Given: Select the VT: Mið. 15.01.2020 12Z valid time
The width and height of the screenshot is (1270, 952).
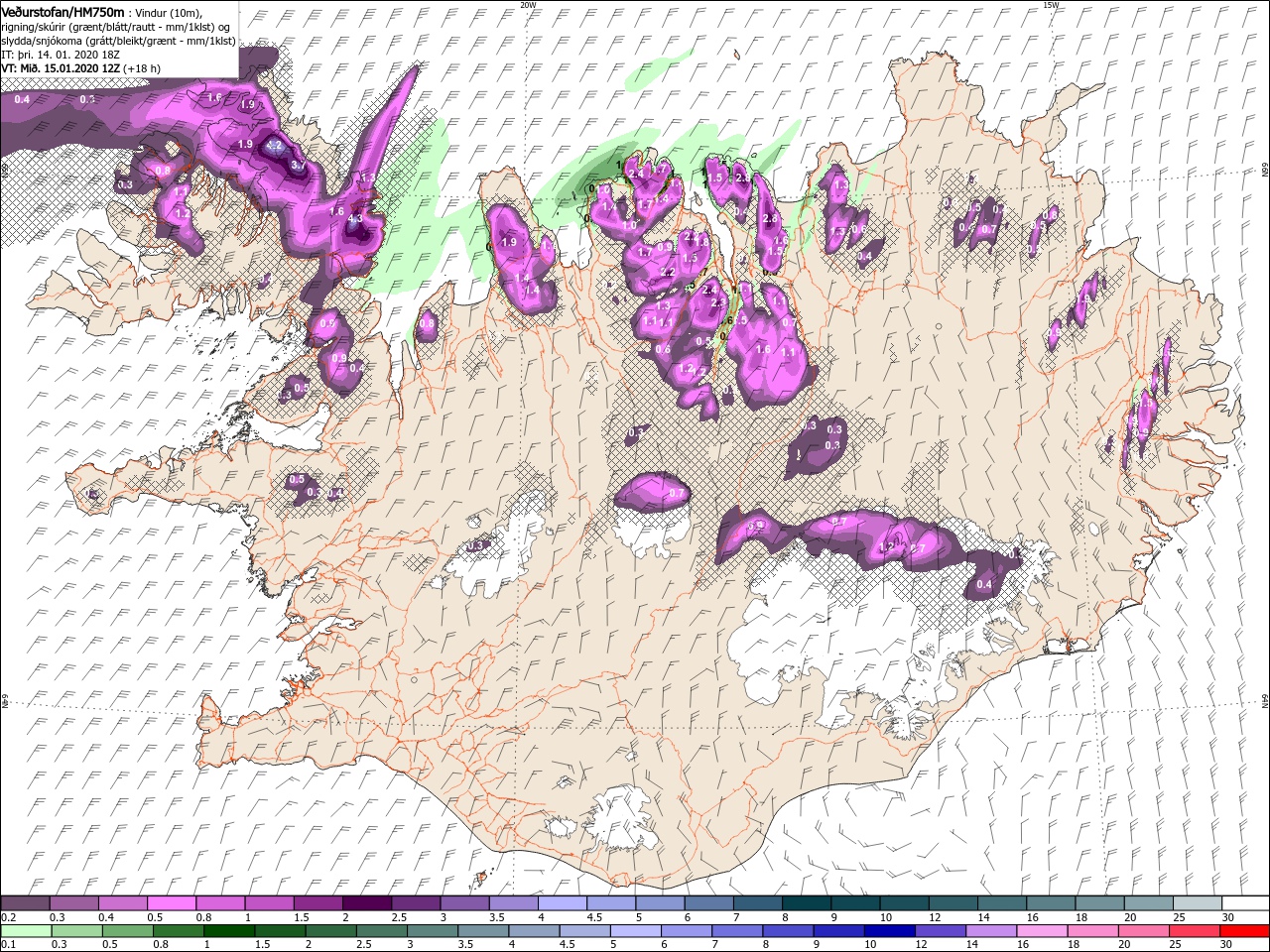Looking at the screenshot, I should 61,68.
